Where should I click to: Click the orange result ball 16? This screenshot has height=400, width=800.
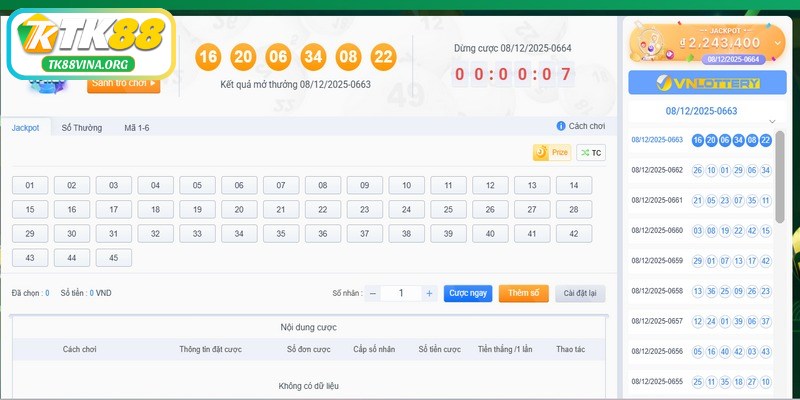click(208, 57)
